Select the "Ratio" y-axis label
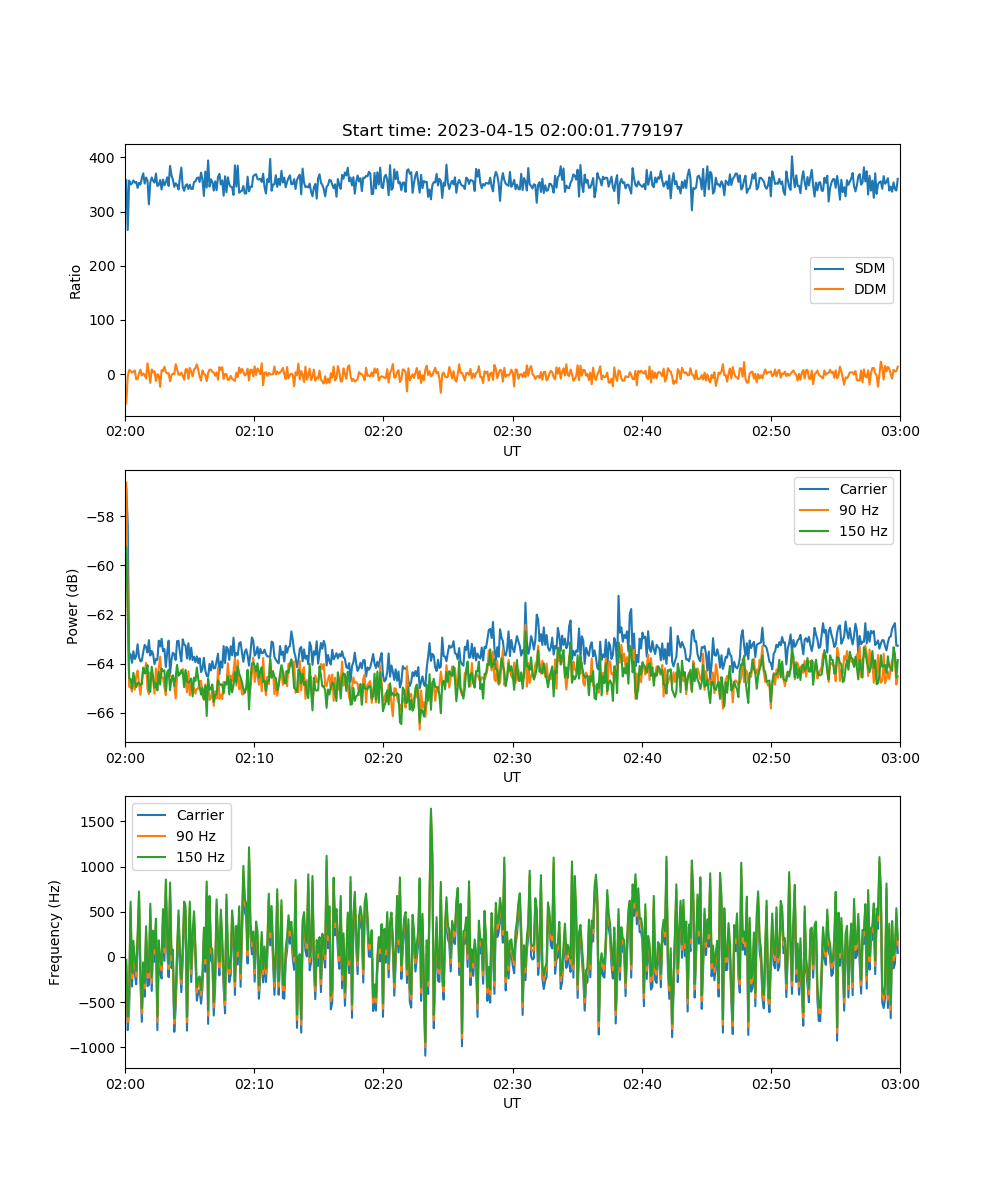 pos(76,281)
